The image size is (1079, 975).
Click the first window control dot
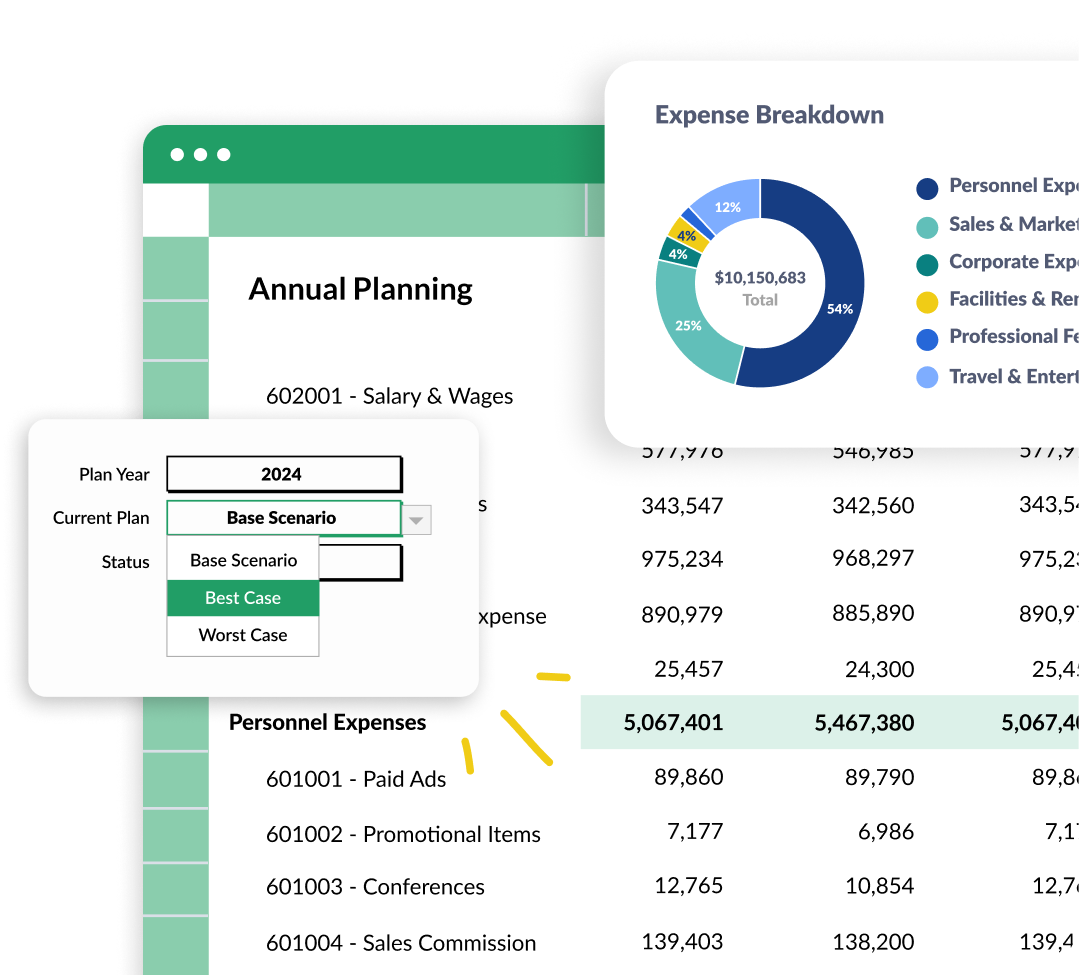pyautogui.click(x=177, y=154)
